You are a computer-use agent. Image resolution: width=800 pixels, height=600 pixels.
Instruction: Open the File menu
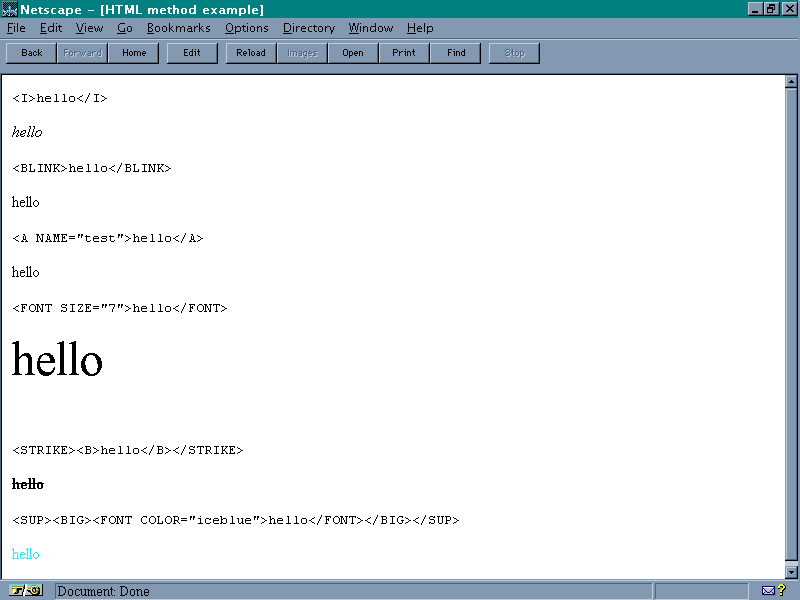pos(16,28)
